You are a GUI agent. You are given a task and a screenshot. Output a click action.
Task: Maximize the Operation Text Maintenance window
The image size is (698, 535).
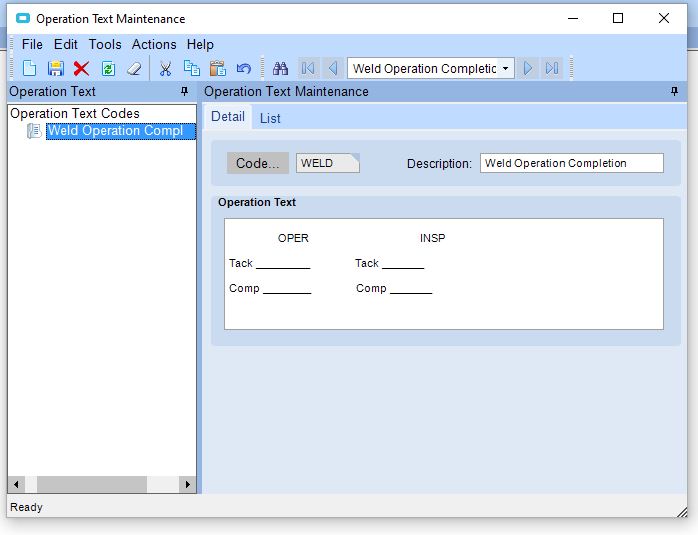(618, 18)
